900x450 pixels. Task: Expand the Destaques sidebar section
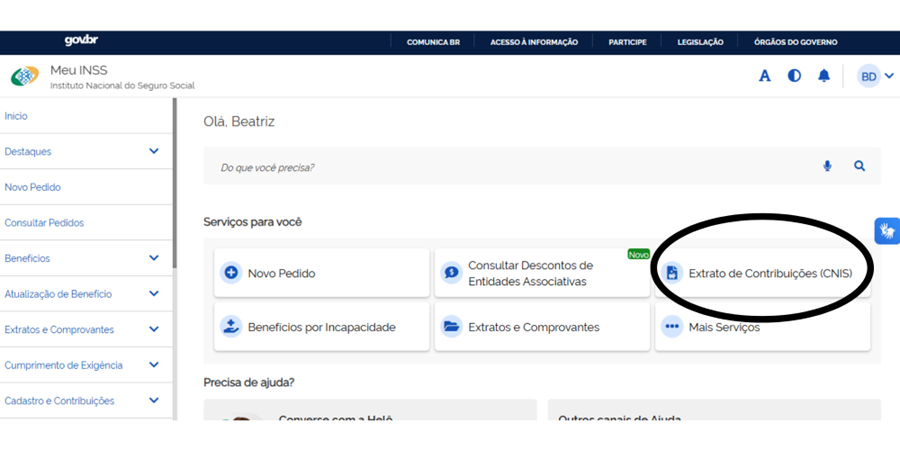point(153,152)
